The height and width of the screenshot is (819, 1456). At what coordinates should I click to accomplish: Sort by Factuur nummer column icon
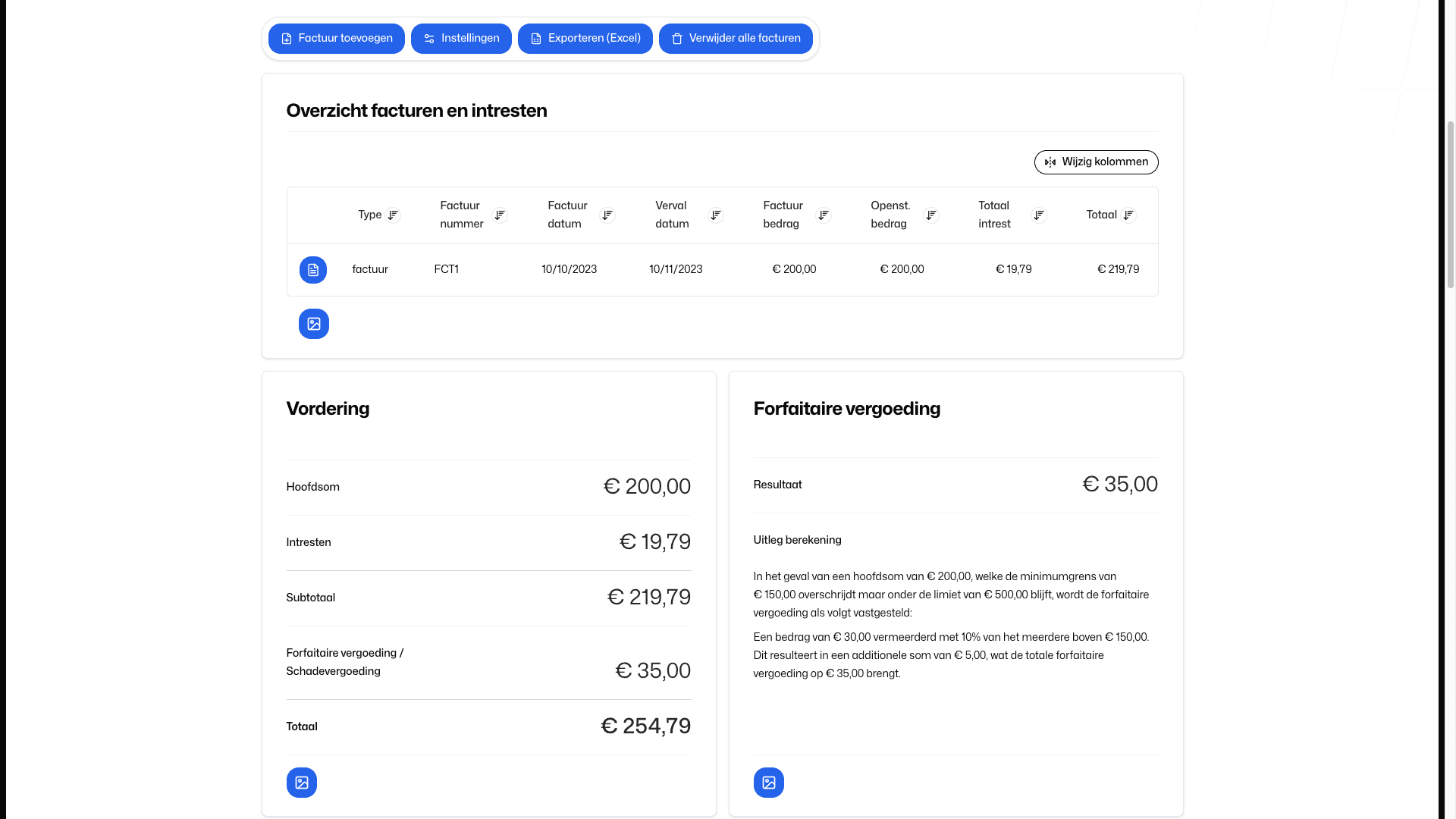coord(500,215)
